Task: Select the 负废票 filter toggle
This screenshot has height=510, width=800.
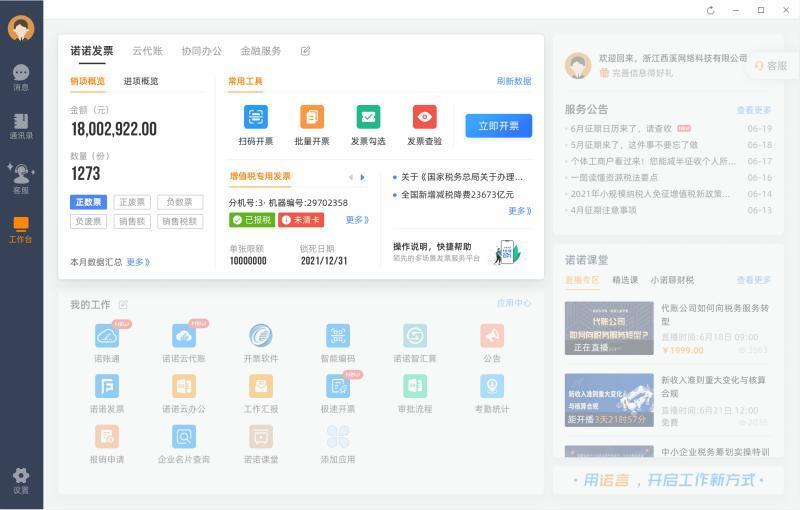Action: click(x=88, y=221)
